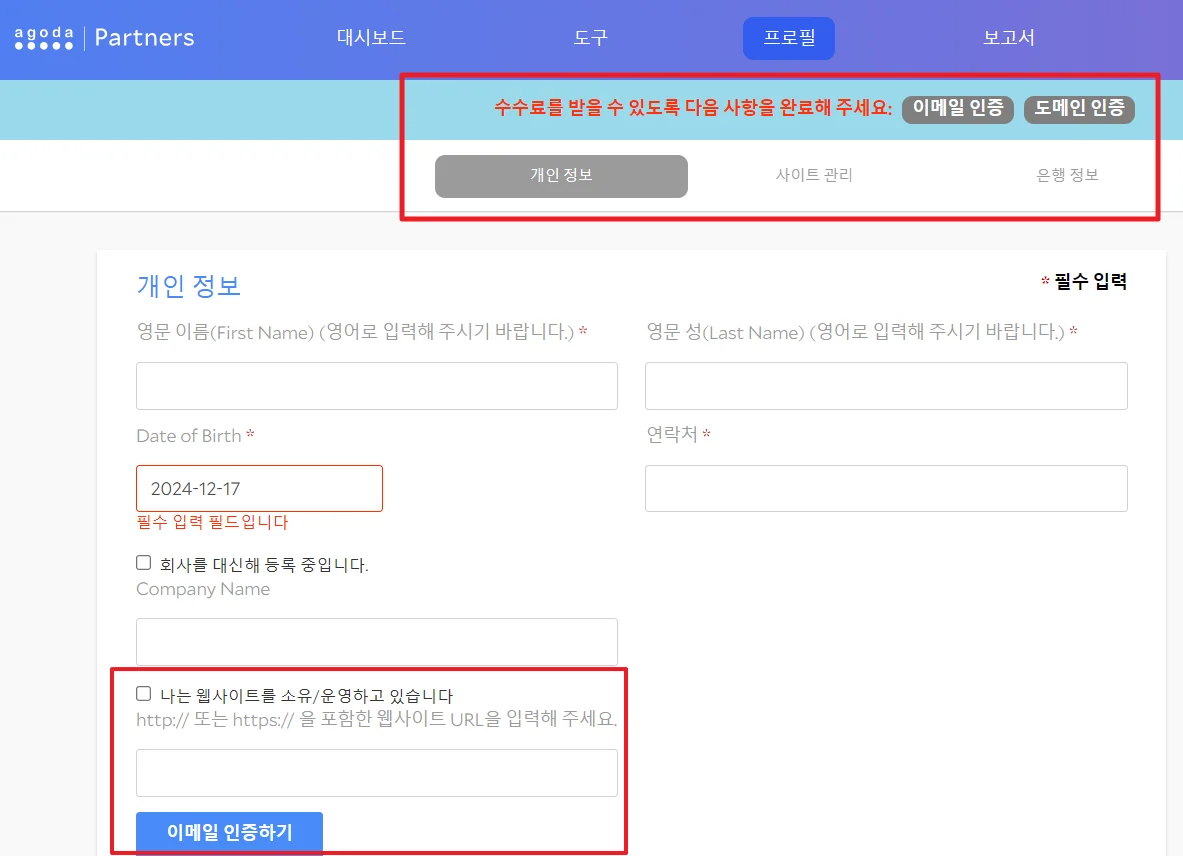
Task: Click the 연락처 phone number field
Action: pos(886,488)
